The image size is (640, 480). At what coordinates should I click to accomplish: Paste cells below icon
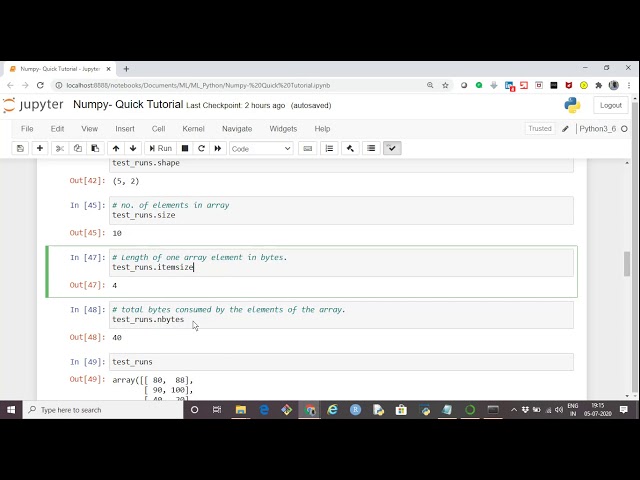(95, 148)
